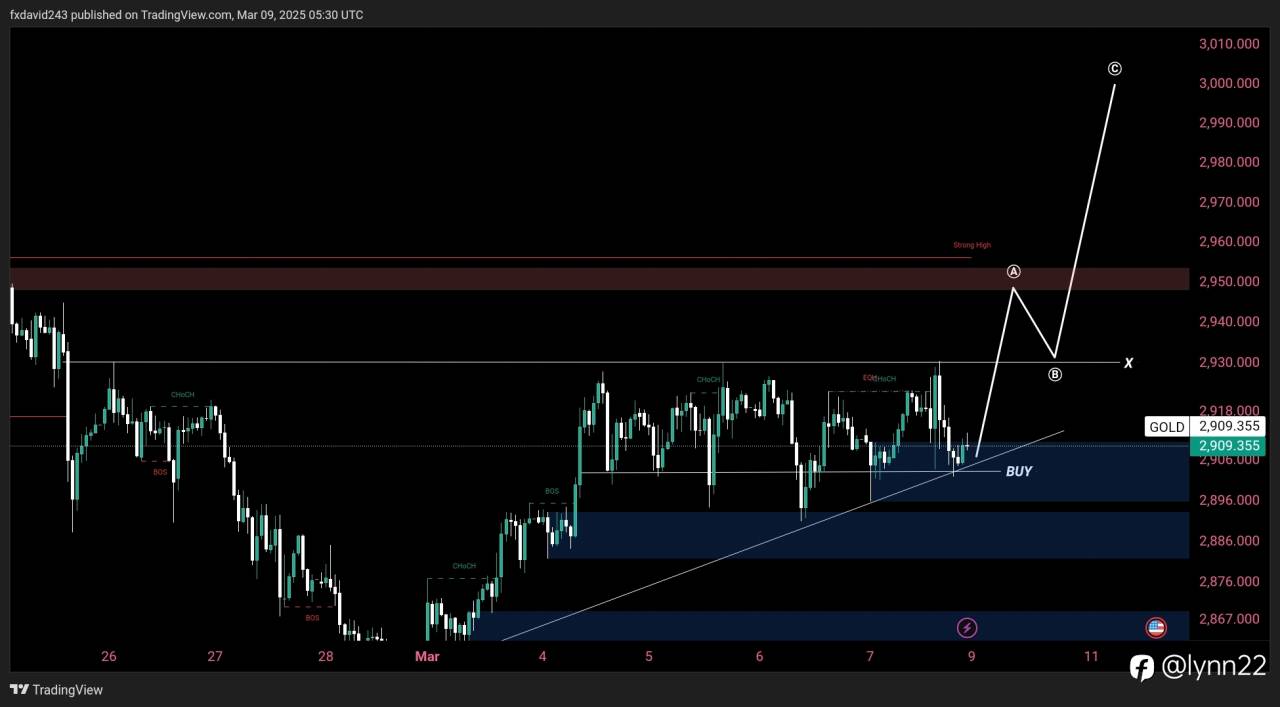Click the 2,876.000 price axis label
Viewport: 1280px width, 707px height.
click(x=1228, y=581)
